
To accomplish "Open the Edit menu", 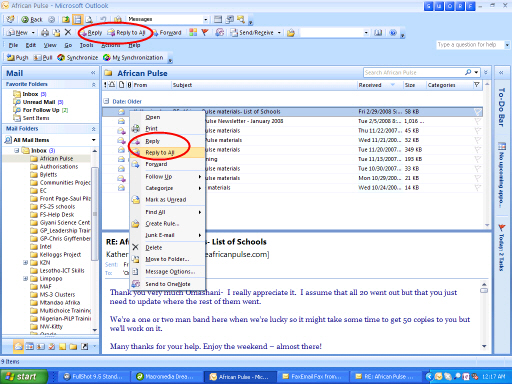I will click(x=31, y=45).
